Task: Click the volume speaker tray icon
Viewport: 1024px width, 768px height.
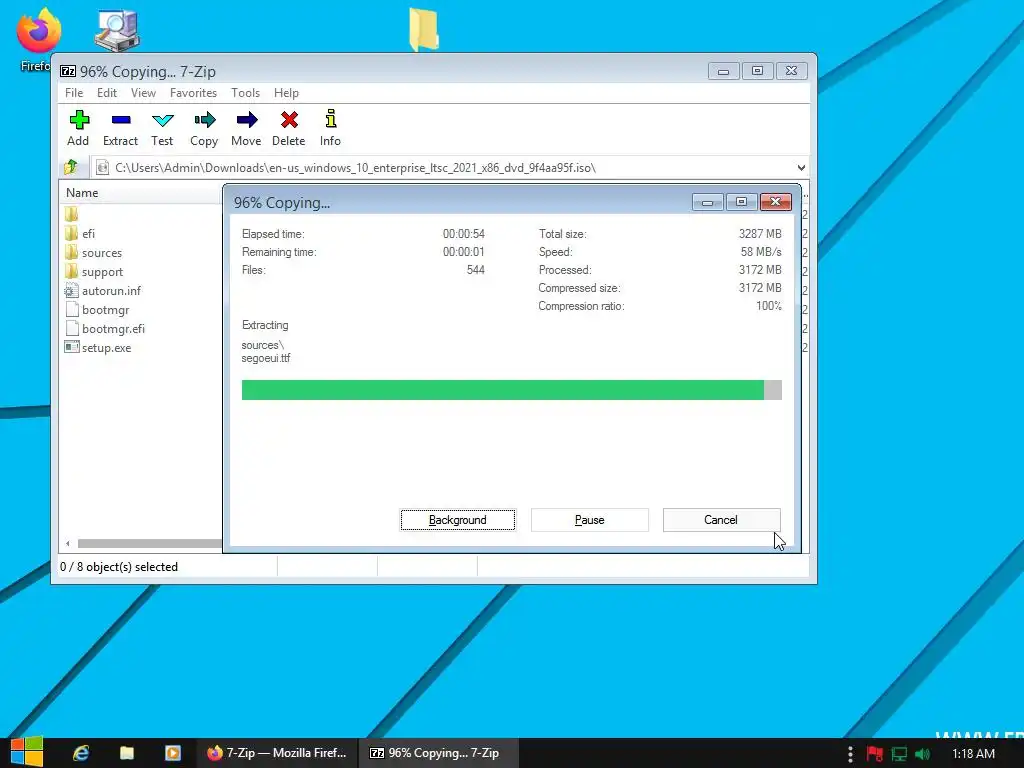Action: tap(923, 754)
